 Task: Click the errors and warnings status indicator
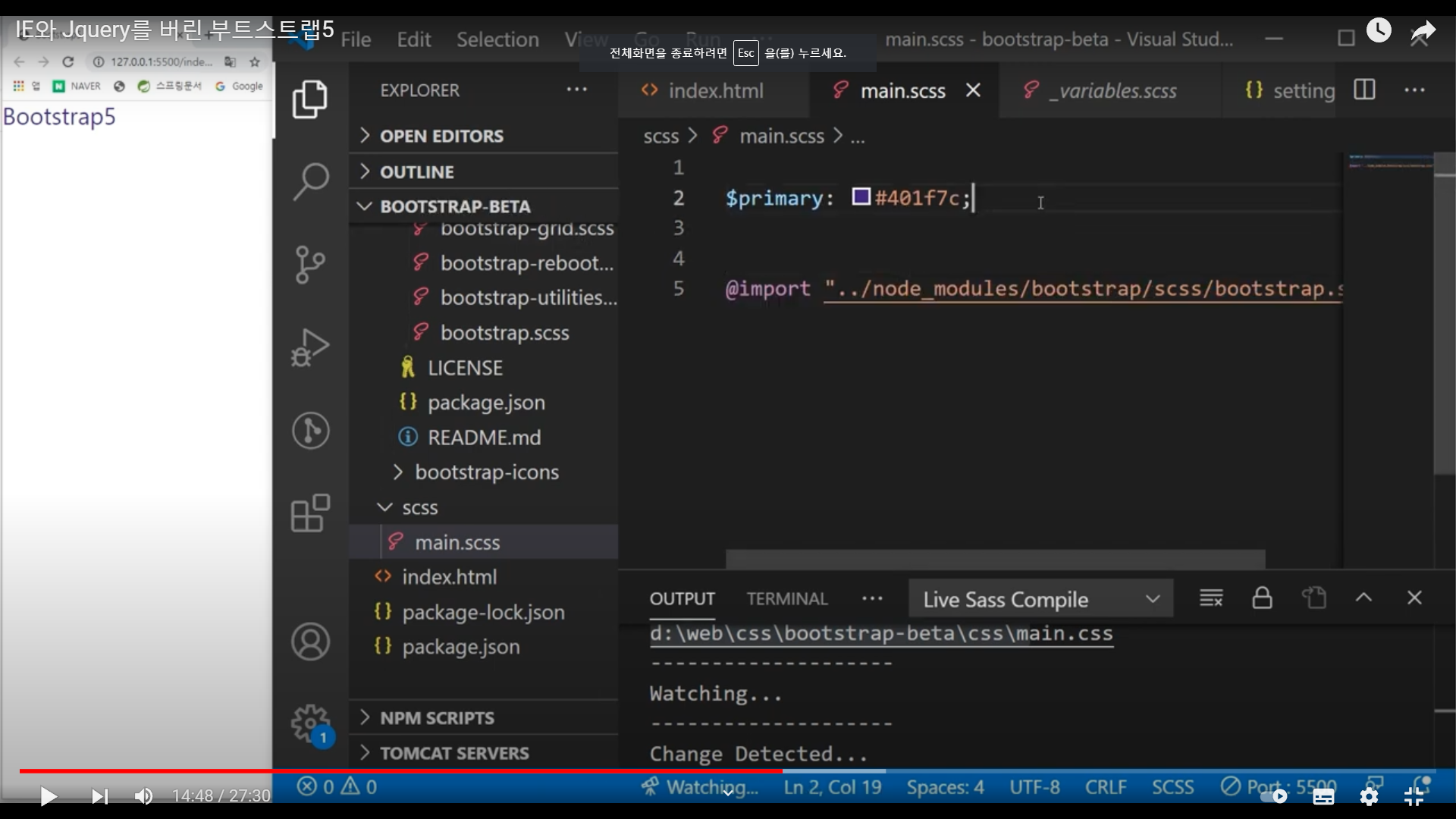[337, 786]
